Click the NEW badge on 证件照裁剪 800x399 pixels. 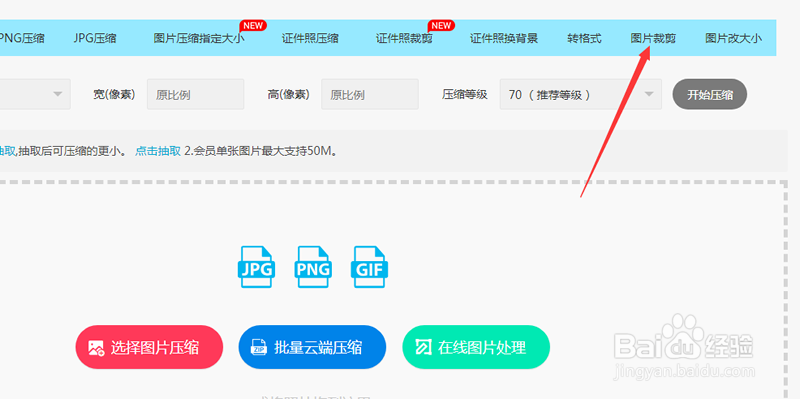[x=441, y=25]
